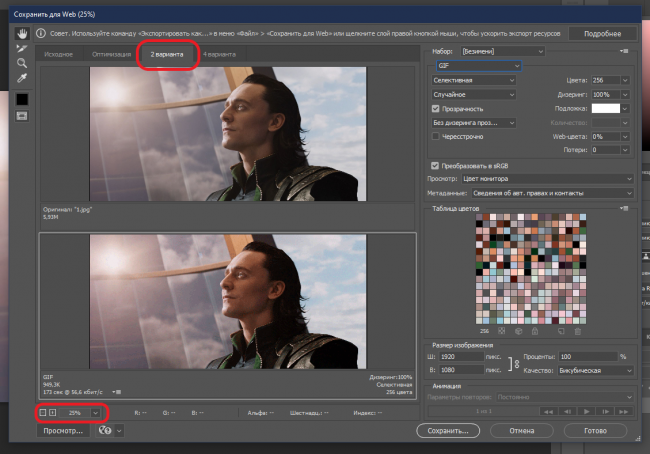Click the В height field showing 1080
This screenshot has width=650, height=454.
tap(462, 369)
